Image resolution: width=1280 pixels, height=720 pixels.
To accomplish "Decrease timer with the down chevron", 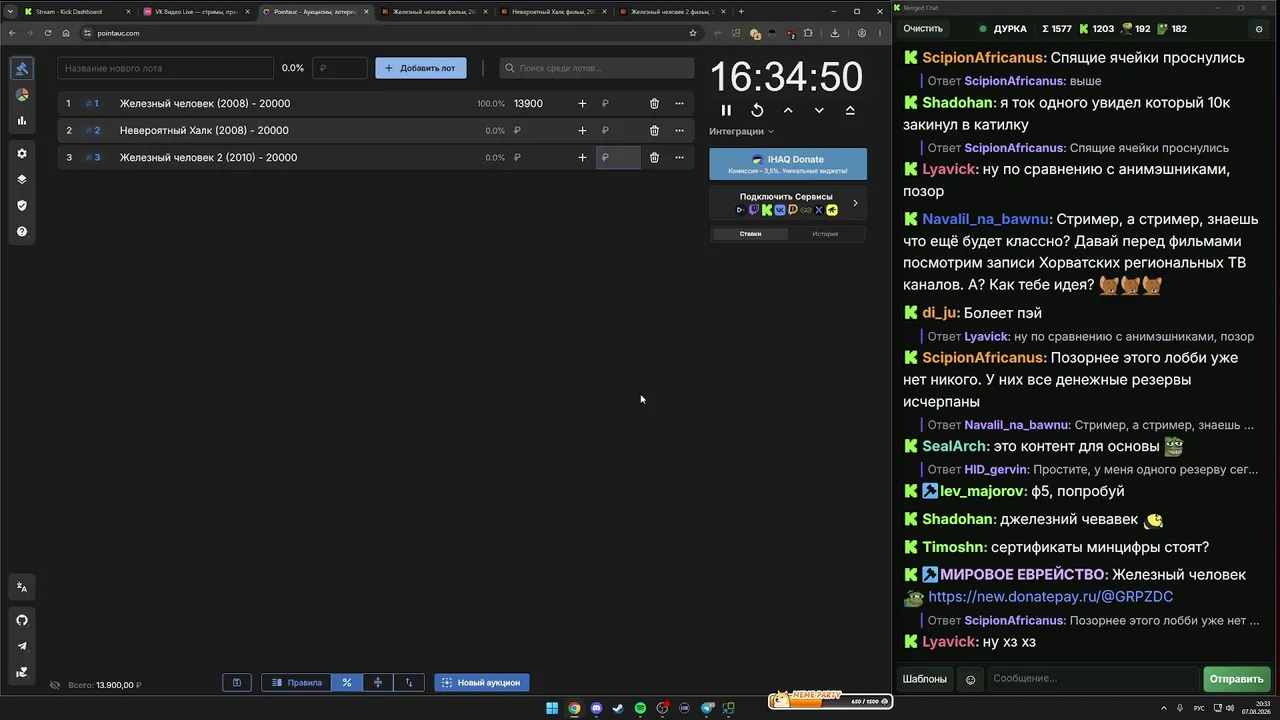I will point(819,110).
